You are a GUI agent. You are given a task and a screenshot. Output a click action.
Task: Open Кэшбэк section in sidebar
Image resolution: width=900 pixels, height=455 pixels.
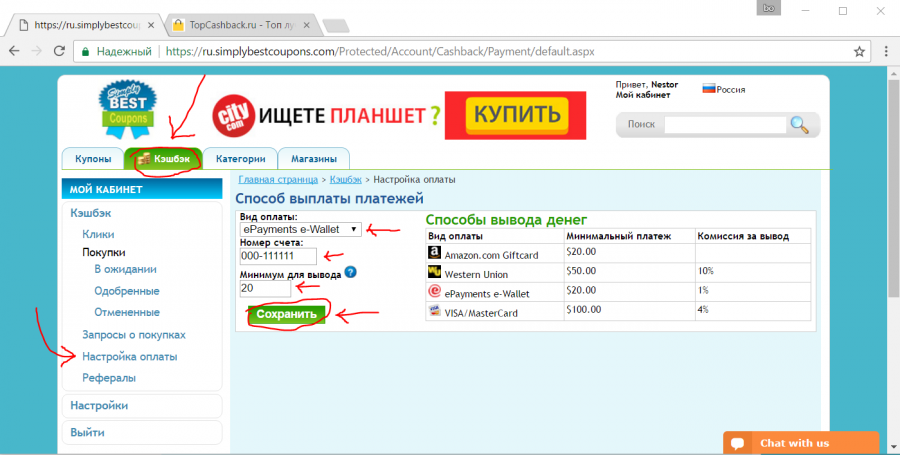click(x=91, y=213)
